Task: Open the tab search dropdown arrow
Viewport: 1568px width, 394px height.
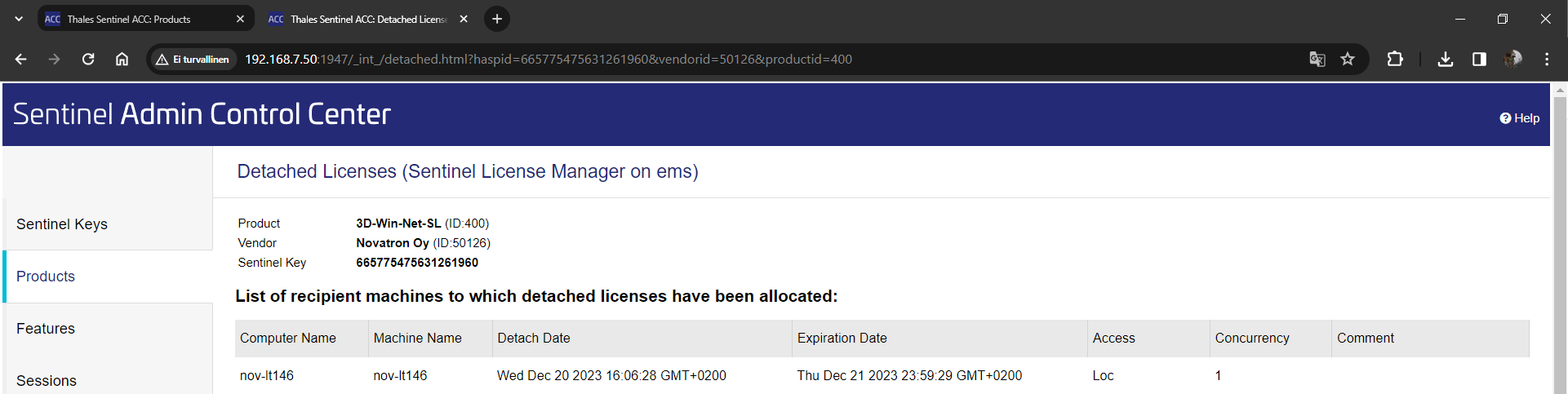Action: (18, 19)
